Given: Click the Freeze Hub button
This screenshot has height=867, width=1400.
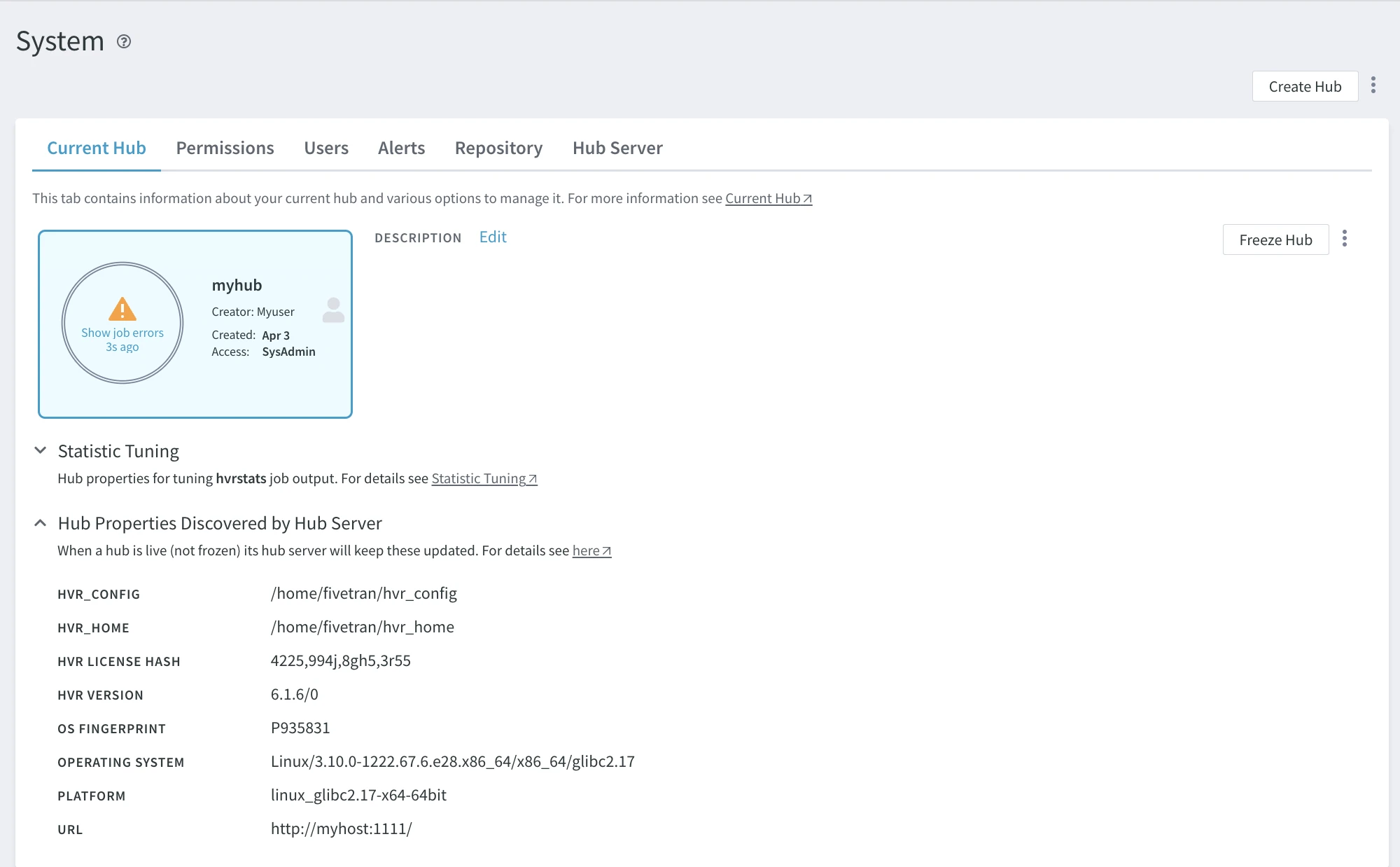Looking at the screenshot, I should [1275, 240].
